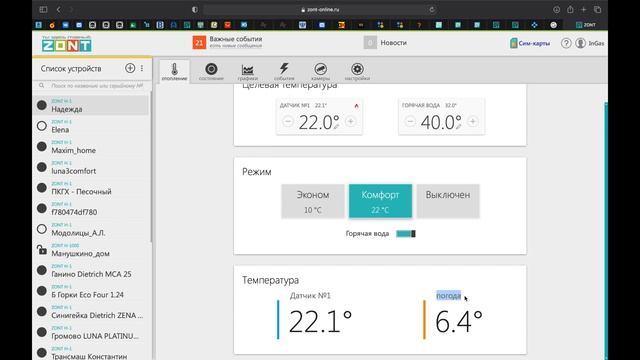Select Эконом 10 °C mode
Image resolution: width=640 pixels, height=360 pixels.
[x=313, y=201]
